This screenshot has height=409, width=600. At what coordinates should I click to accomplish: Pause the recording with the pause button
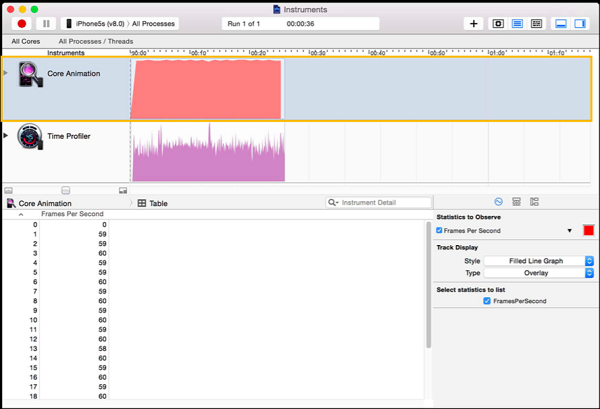pyautogui.click(x=46, y=23)
